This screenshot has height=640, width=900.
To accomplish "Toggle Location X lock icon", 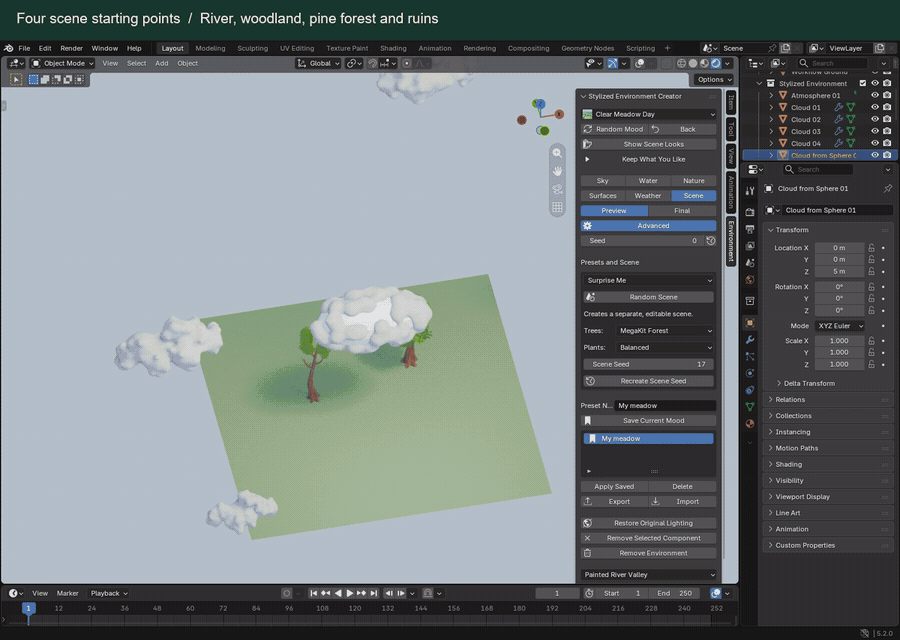I will pyautogui.click(x=871, y=248).
